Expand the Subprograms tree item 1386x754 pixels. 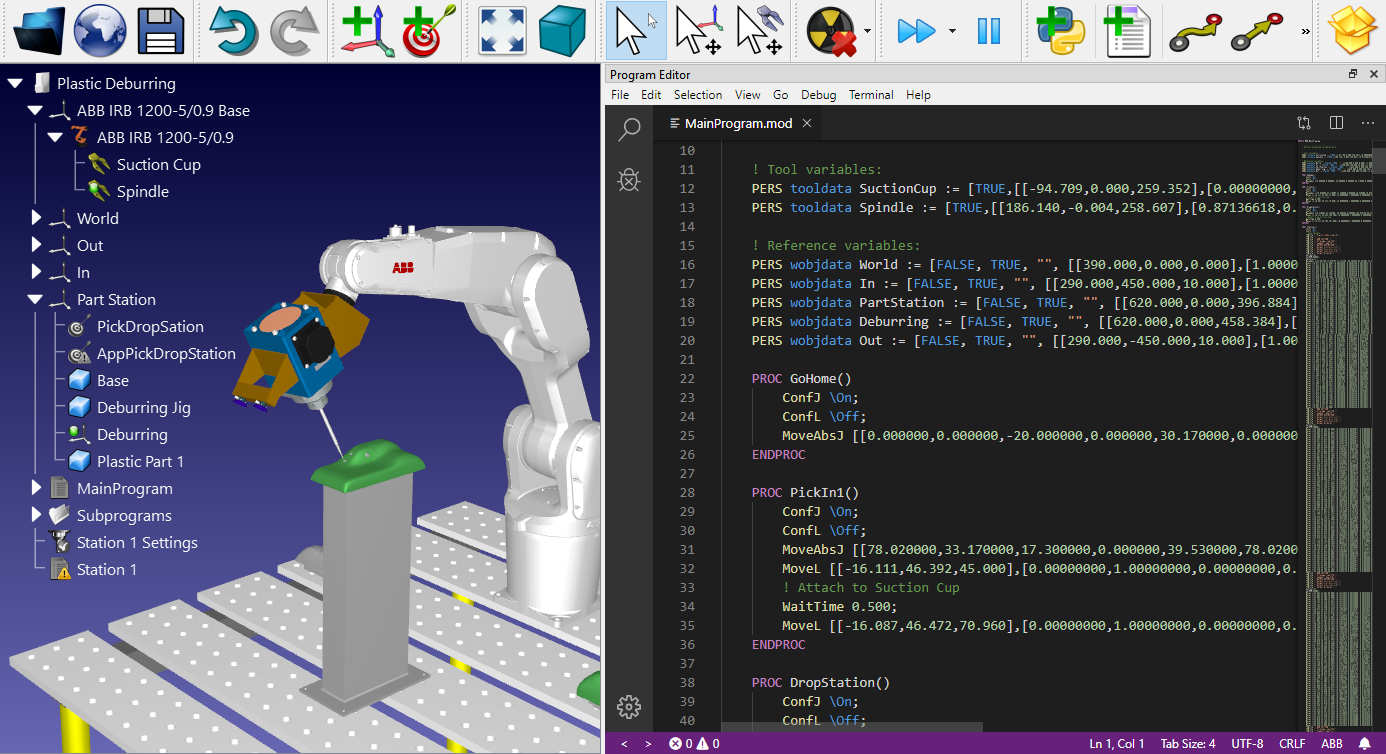[x=36, y=515]
